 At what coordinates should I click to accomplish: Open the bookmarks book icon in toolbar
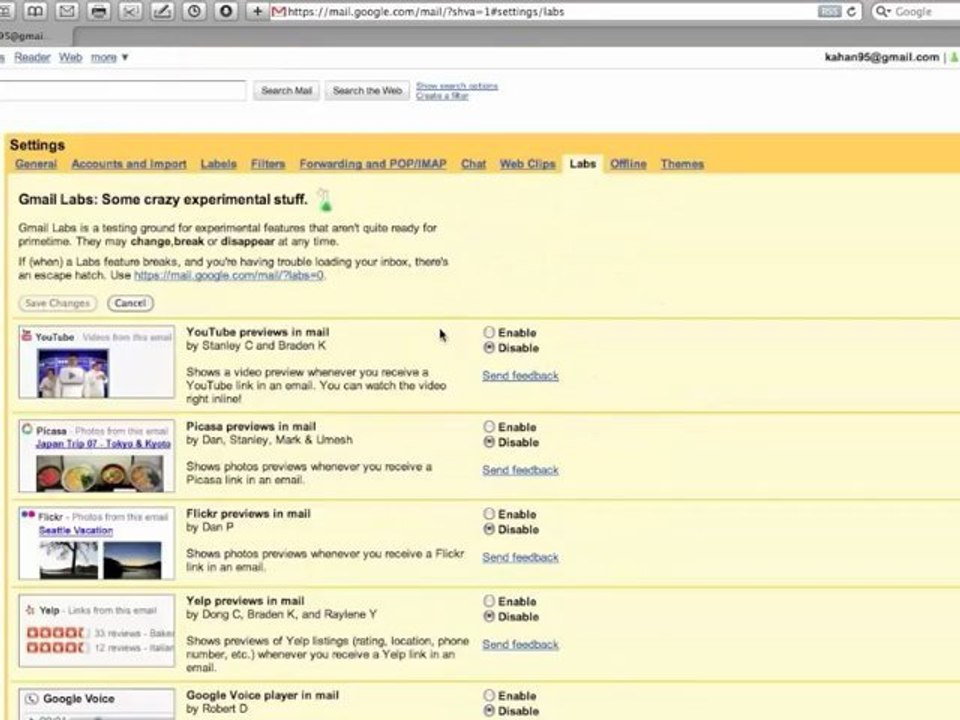click(x=35, y=11)
